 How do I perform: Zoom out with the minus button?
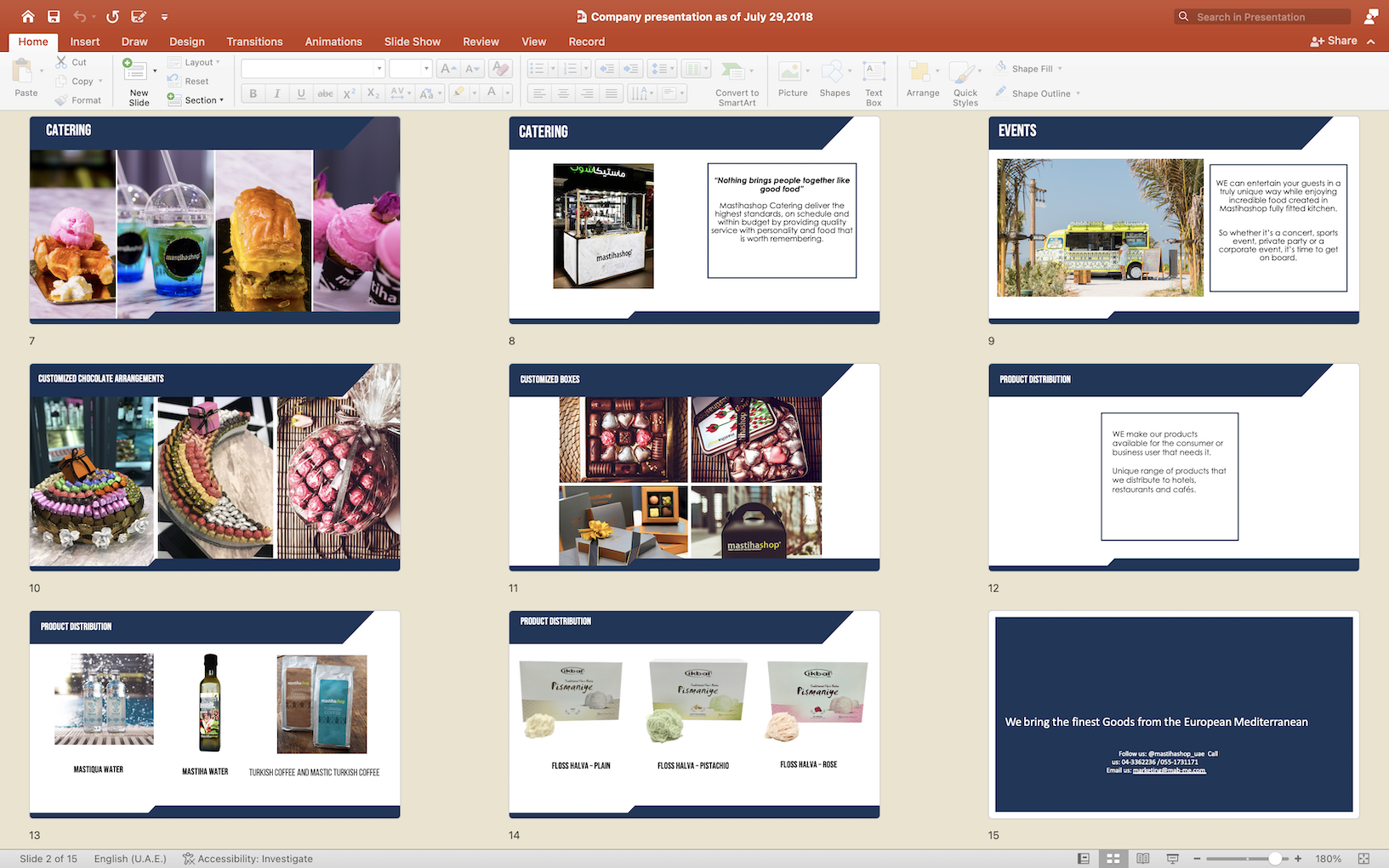1197,859
